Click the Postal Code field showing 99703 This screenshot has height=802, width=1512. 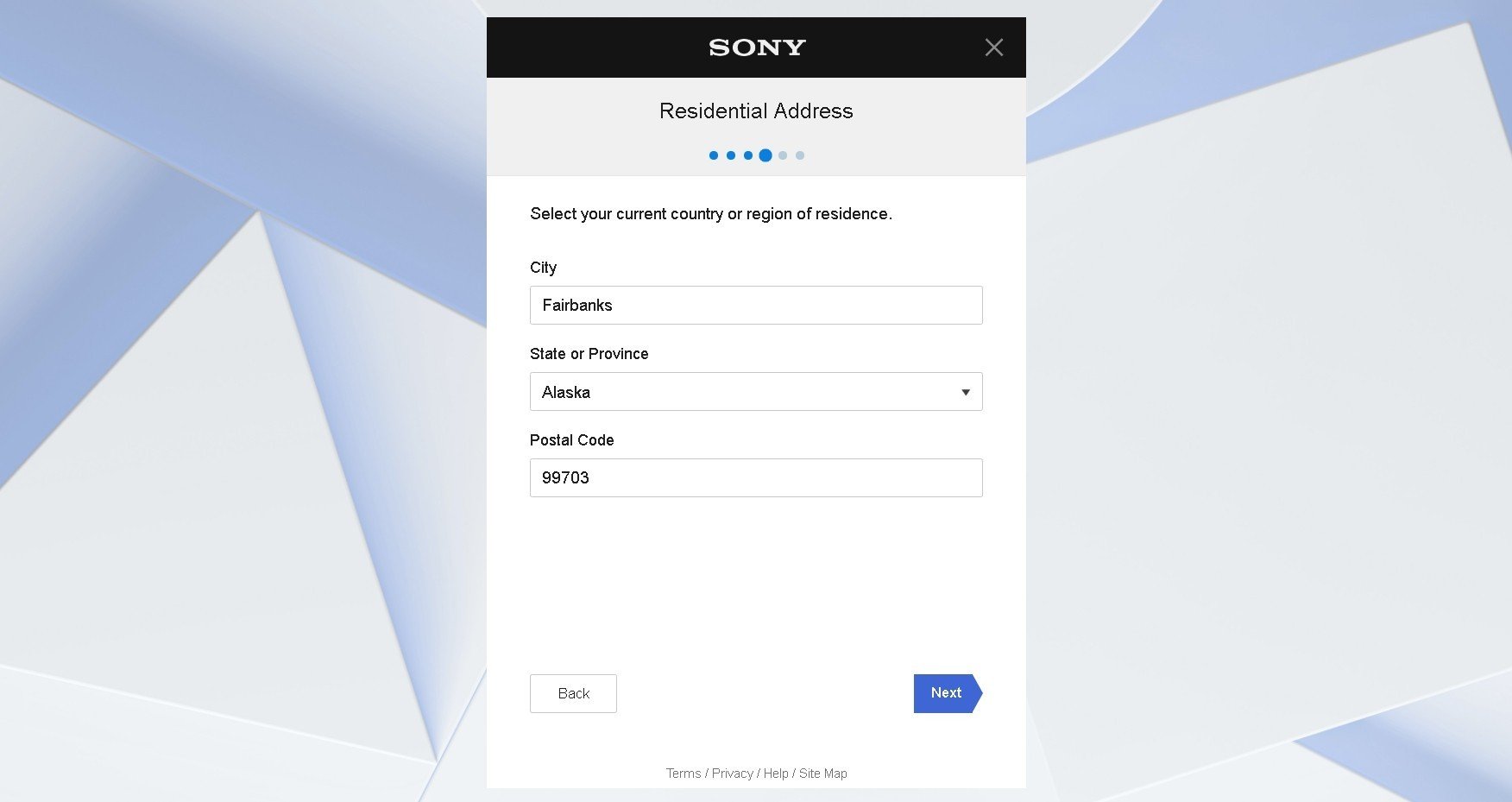point(756,478)
